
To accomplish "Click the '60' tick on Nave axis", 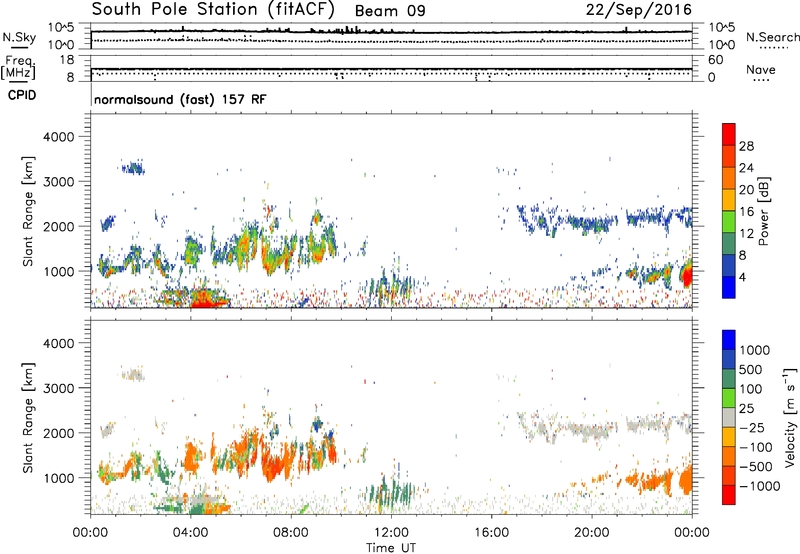I will pyautogui.click(x=716, y=60).
